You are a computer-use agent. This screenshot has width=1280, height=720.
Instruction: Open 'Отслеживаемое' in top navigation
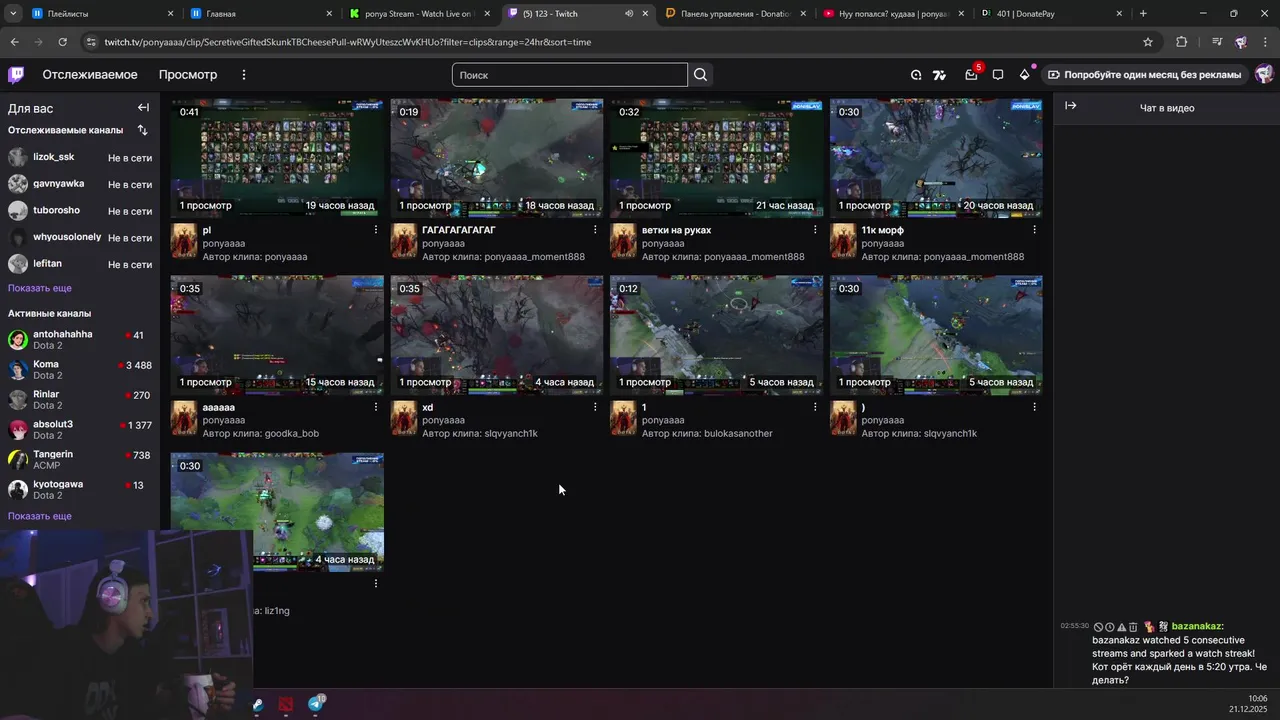coord(90,75)
